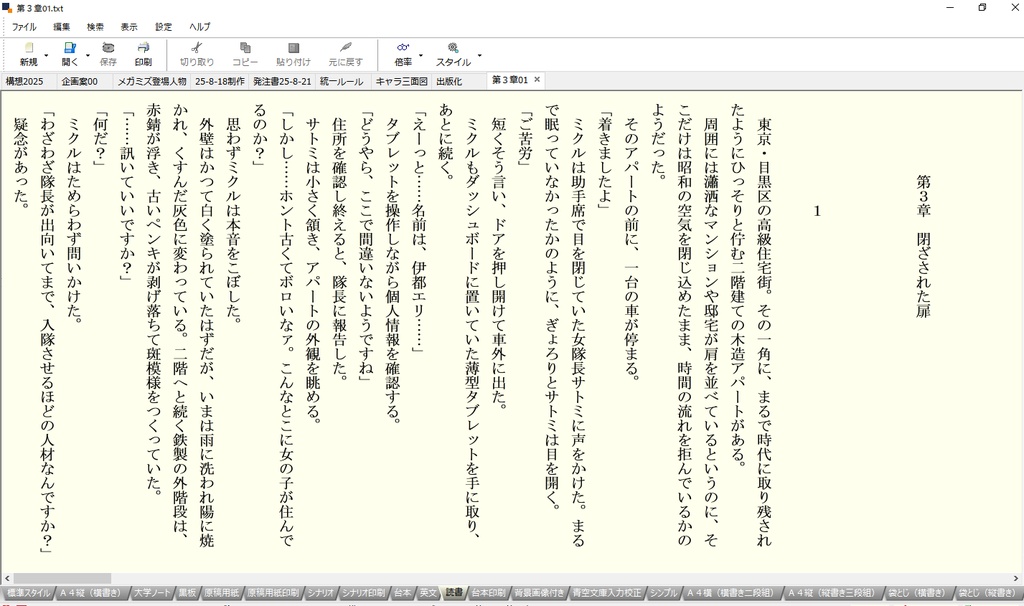Click the 新規 new document icon
Image resolution: width=1024 pixels, height=606 pixels.
click(29, 48)
